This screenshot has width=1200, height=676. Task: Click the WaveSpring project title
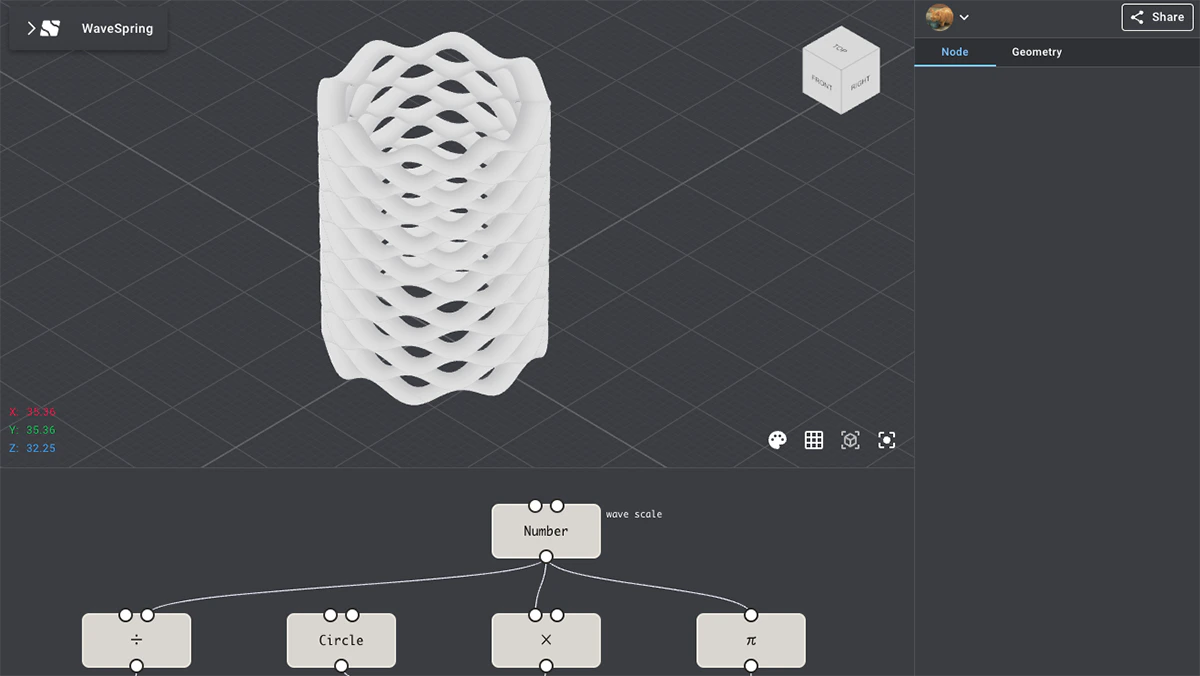tap(117, 29)
